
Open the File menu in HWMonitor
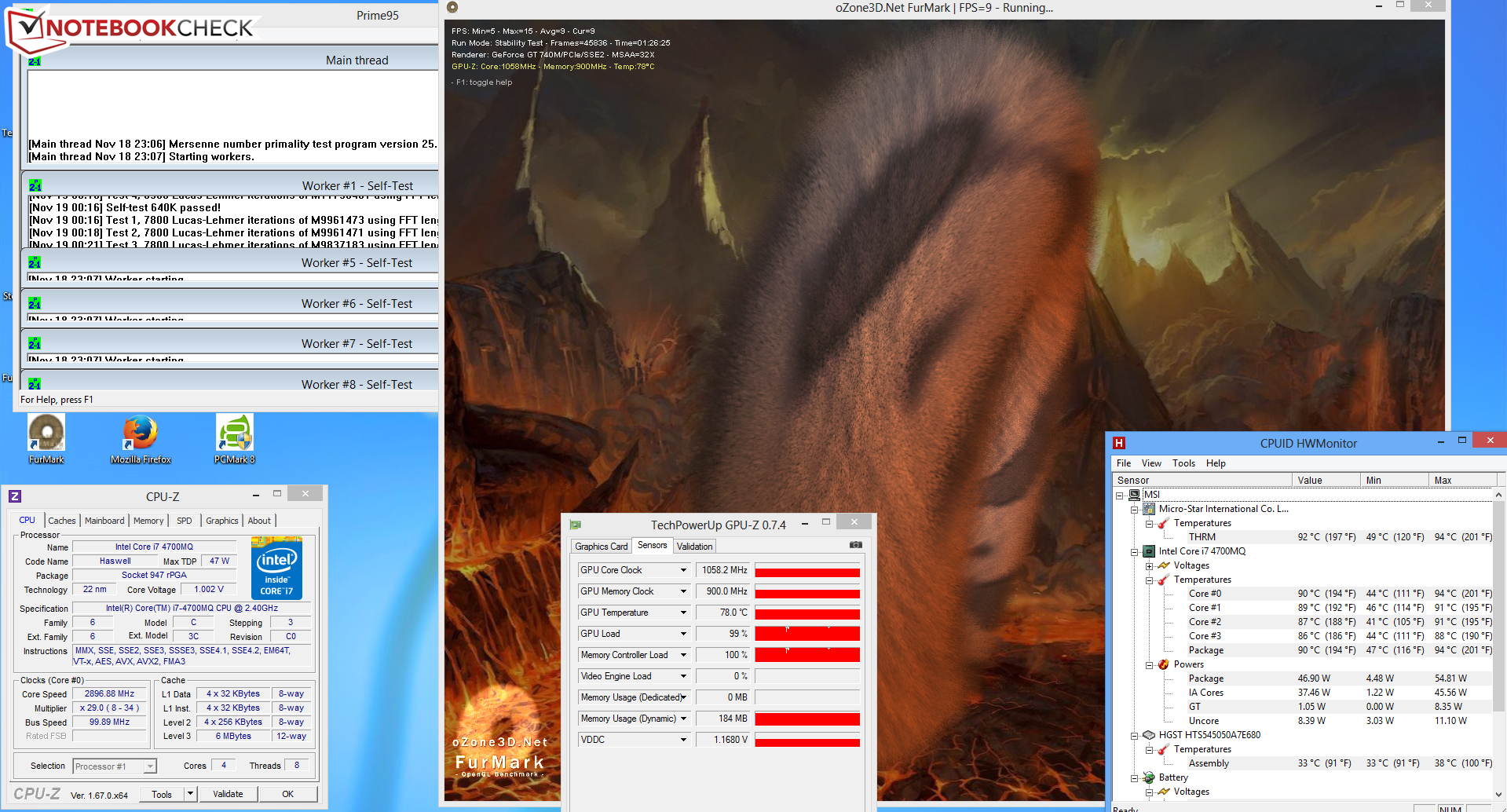1124,463
